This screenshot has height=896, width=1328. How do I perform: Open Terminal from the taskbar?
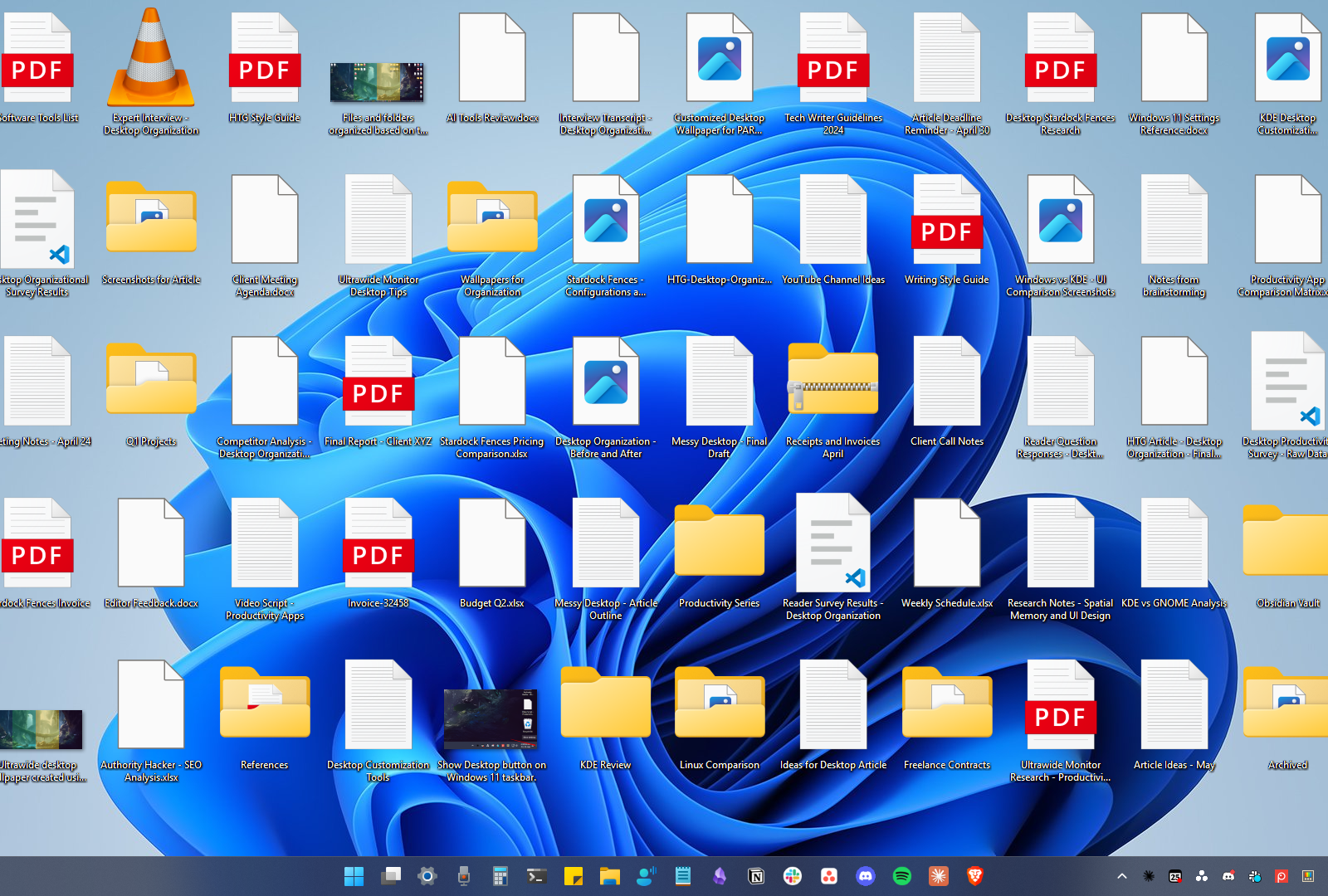[x=537, y=876]
